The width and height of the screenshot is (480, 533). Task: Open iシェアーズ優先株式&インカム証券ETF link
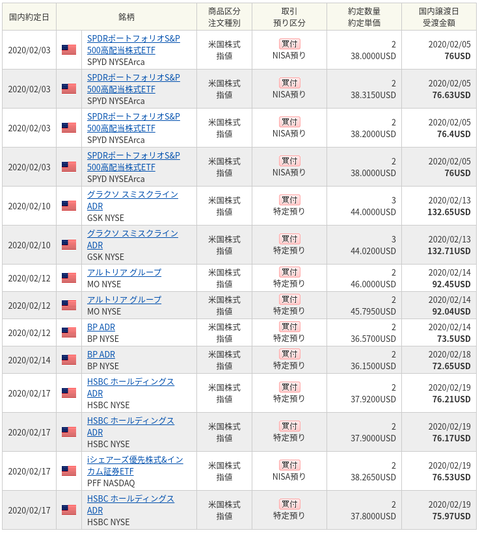coord(135,465)
